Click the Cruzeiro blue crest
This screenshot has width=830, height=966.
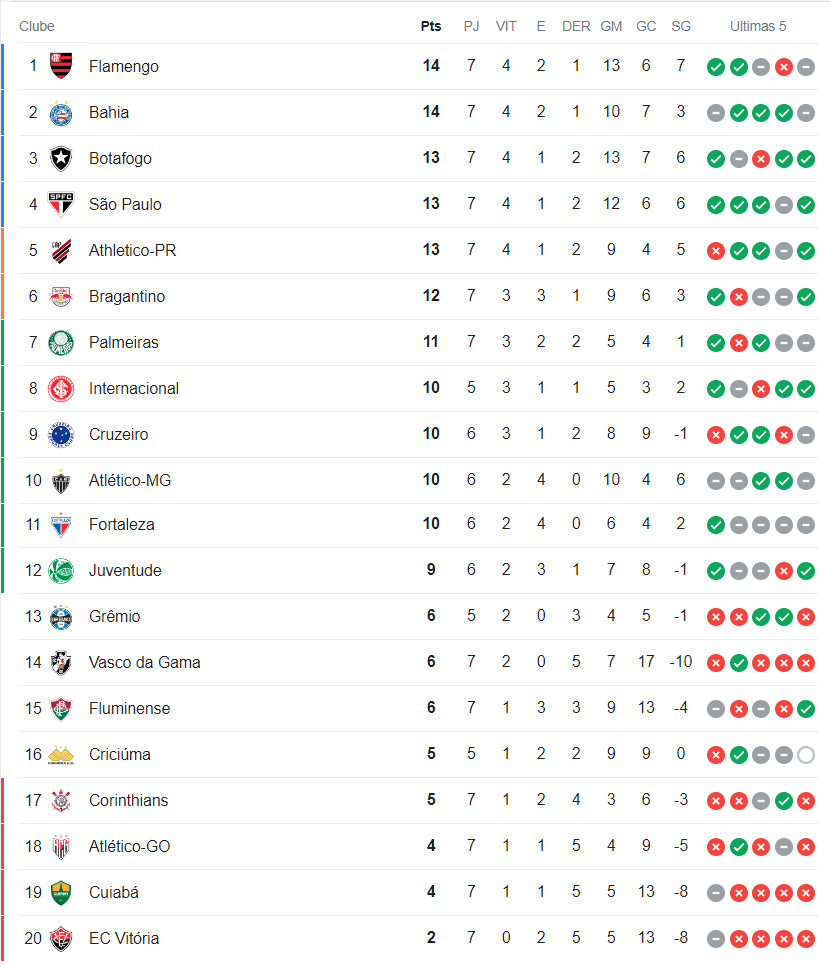click(x=61, y=434)
